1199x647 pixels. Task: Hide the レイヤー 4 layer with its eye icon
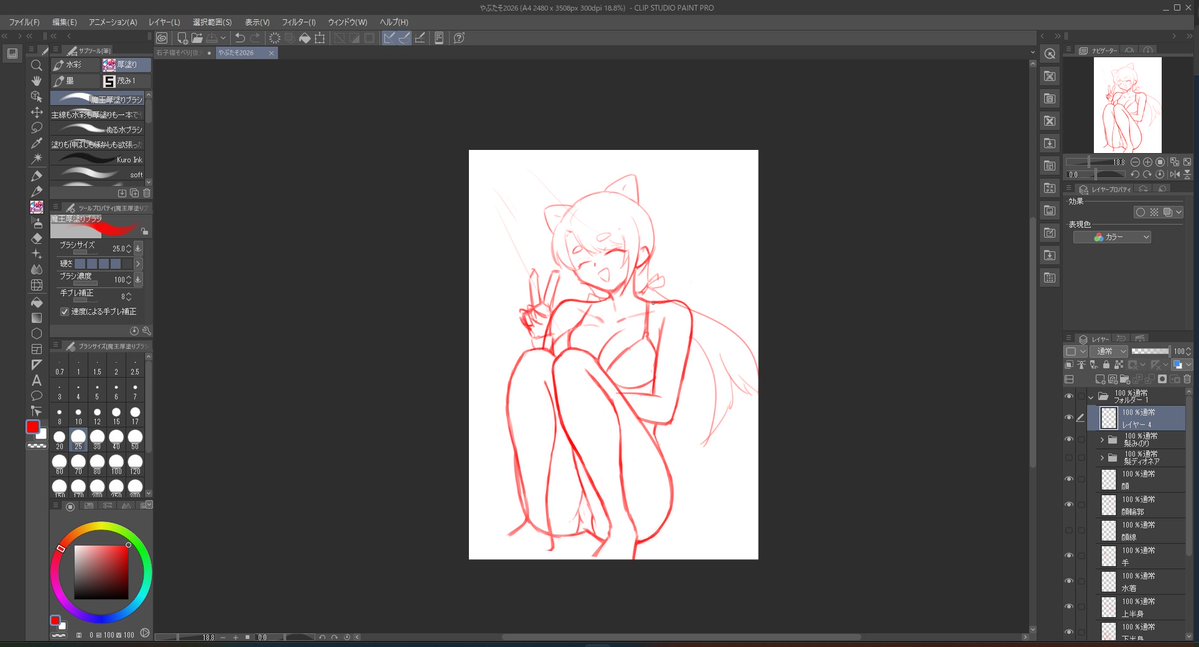click(1069, 418)
